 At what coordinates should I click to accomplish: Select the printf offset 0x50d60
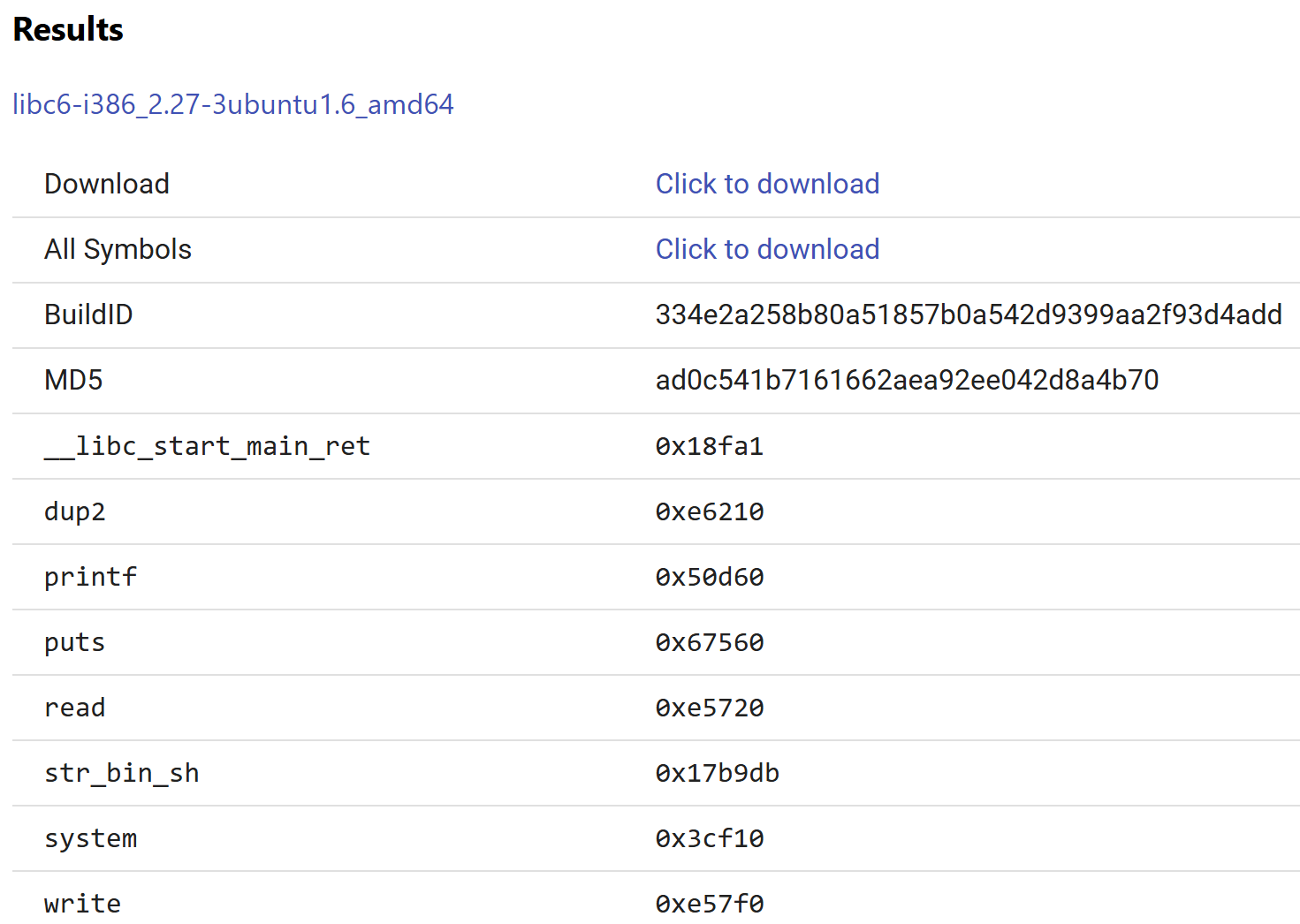(x=709, y=577)
